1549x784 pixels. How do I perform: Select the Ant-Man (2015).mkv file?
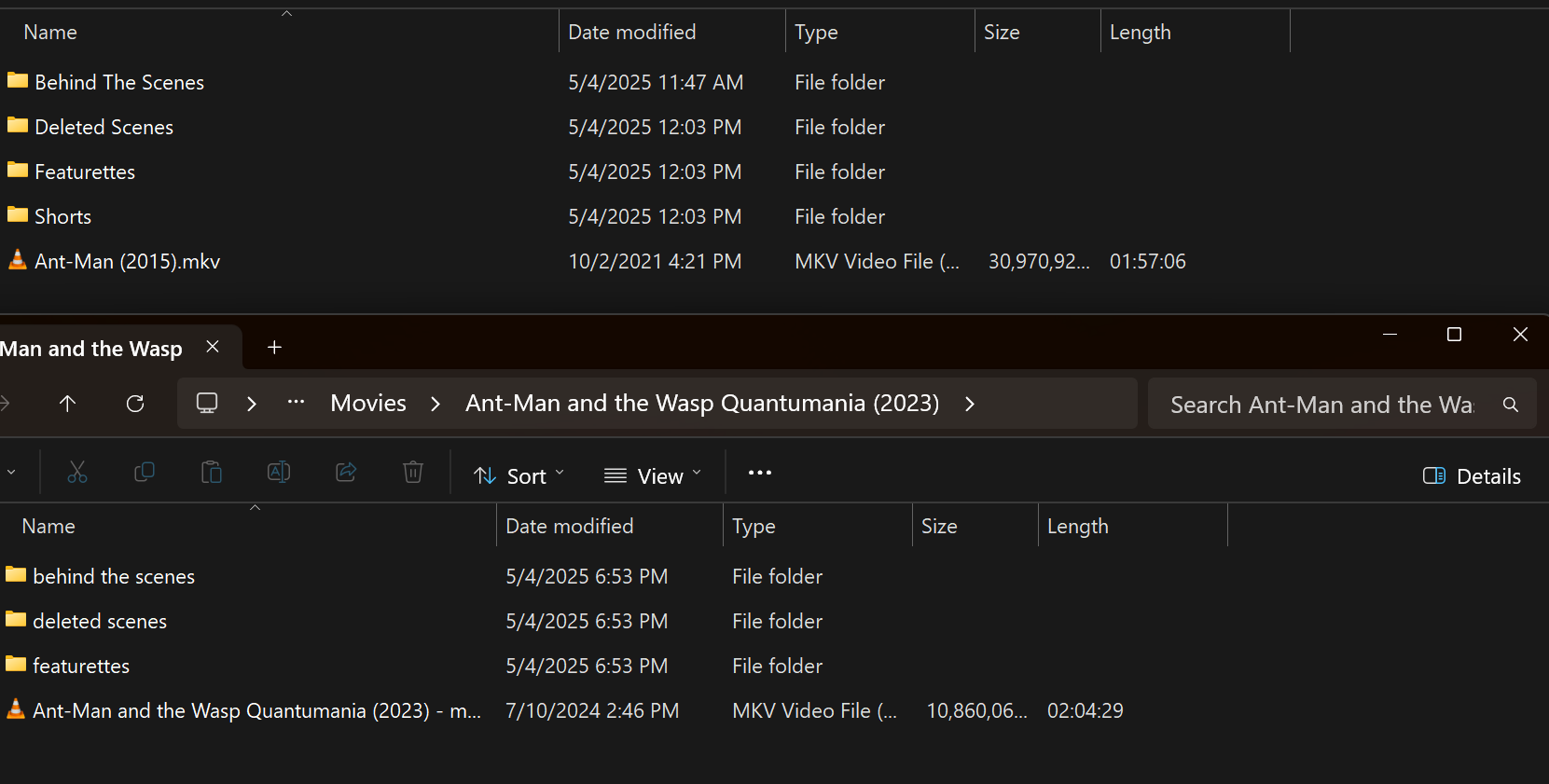[128, 262]
